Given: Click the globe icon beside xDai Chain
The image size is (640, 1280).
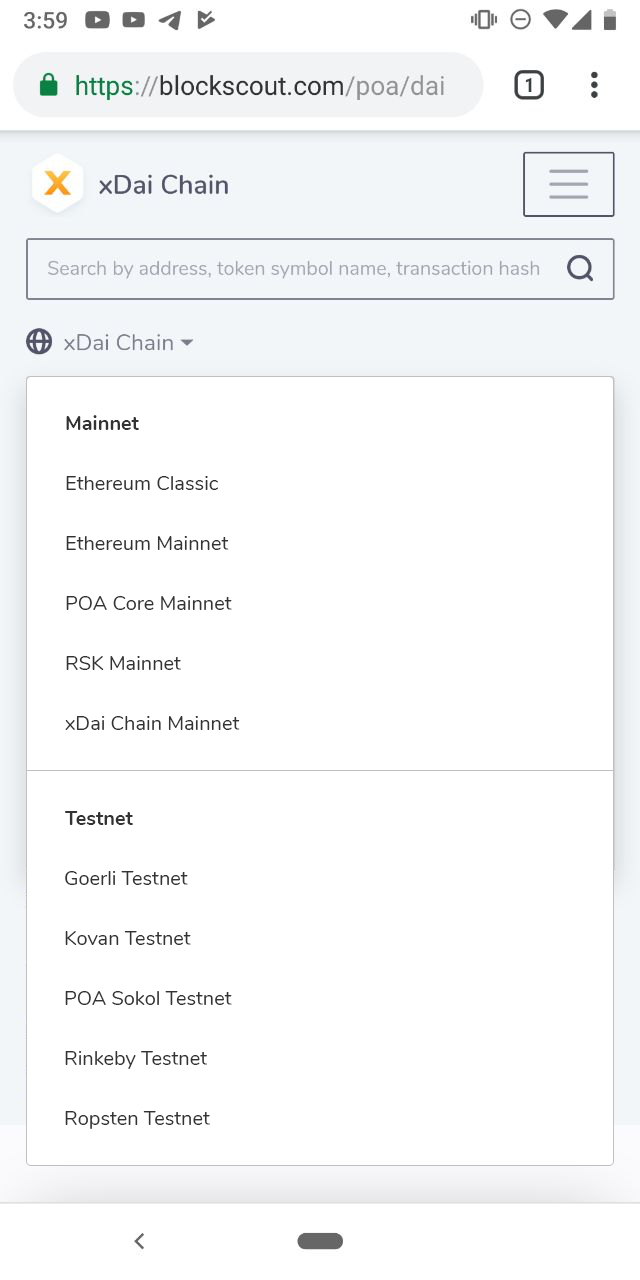Looking at the screenshot, I should pyautogui.click(x=38, y=341).
